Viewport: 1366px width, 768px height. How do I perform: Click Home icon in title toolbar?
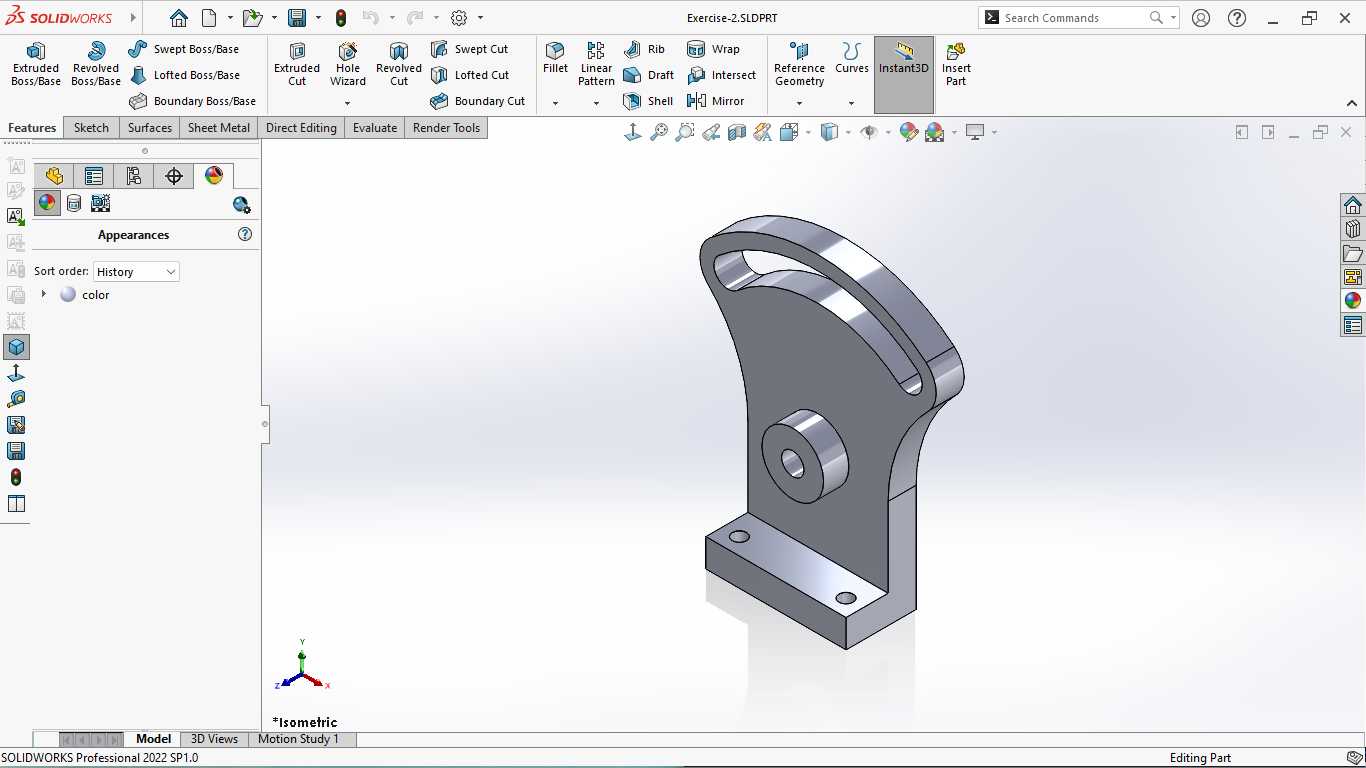(178, 18)
